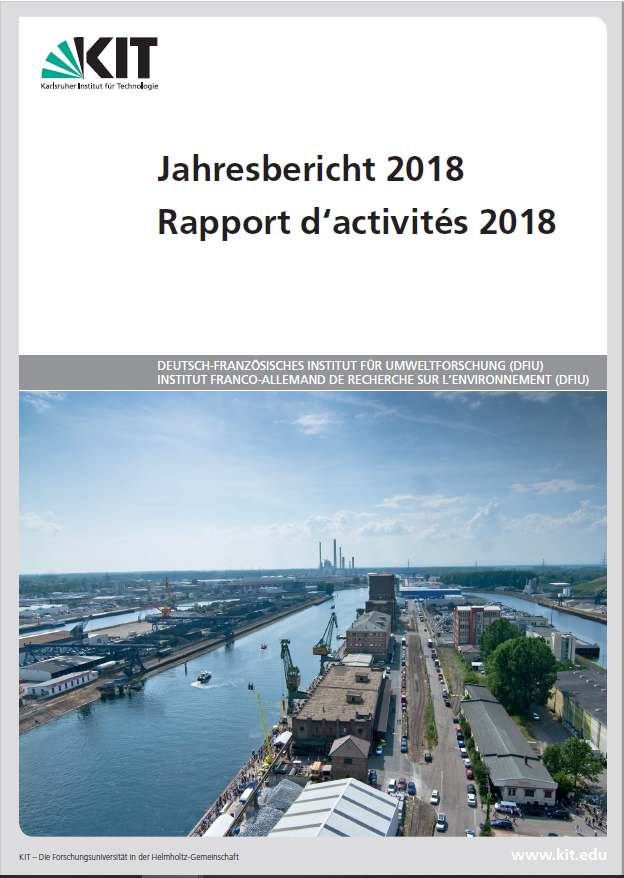Click 'Karlsruher Institut für Technologie' text
Screen dimensions: 624x878
pos(99,86)
